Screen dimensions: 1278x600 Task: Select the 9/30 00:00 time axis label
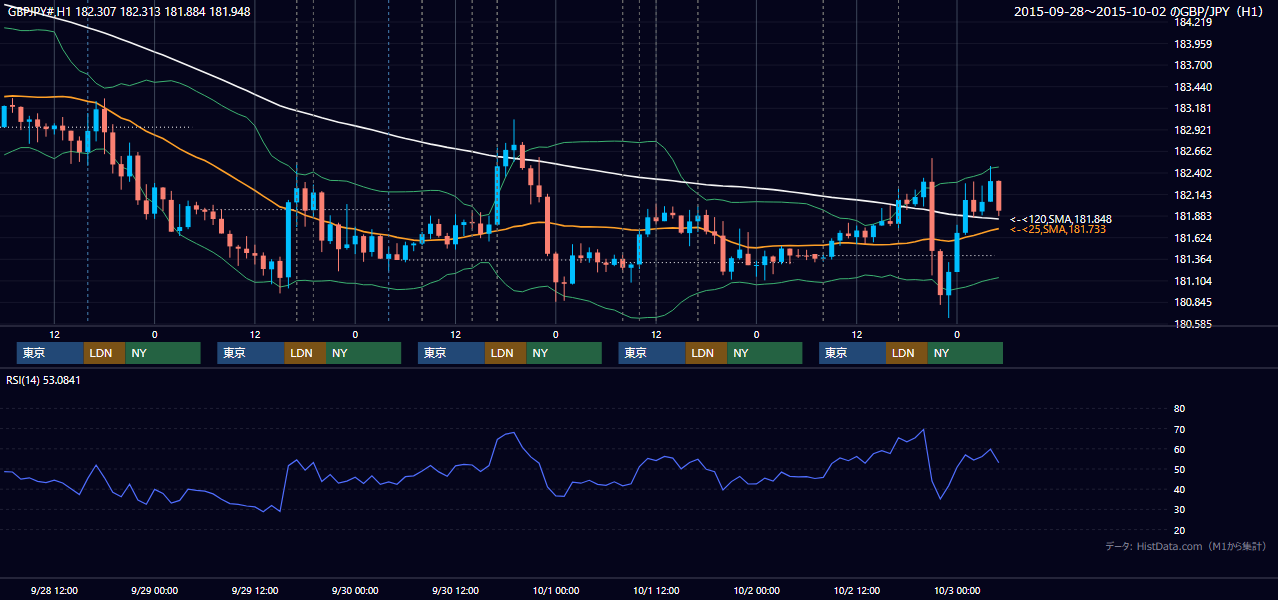[x=355, y=590]
